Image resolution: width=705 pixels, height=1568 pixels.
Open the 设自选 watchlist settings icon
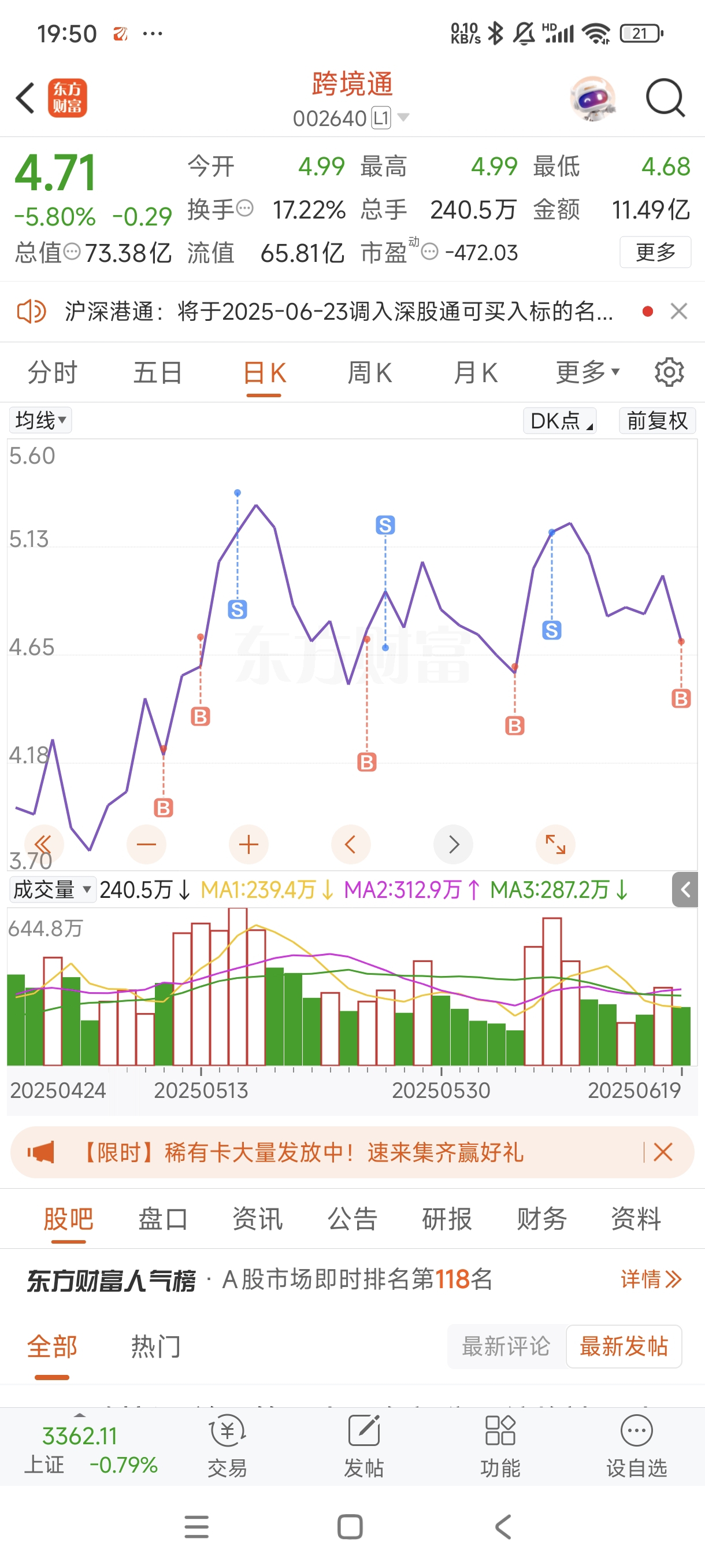[636, 1446]
